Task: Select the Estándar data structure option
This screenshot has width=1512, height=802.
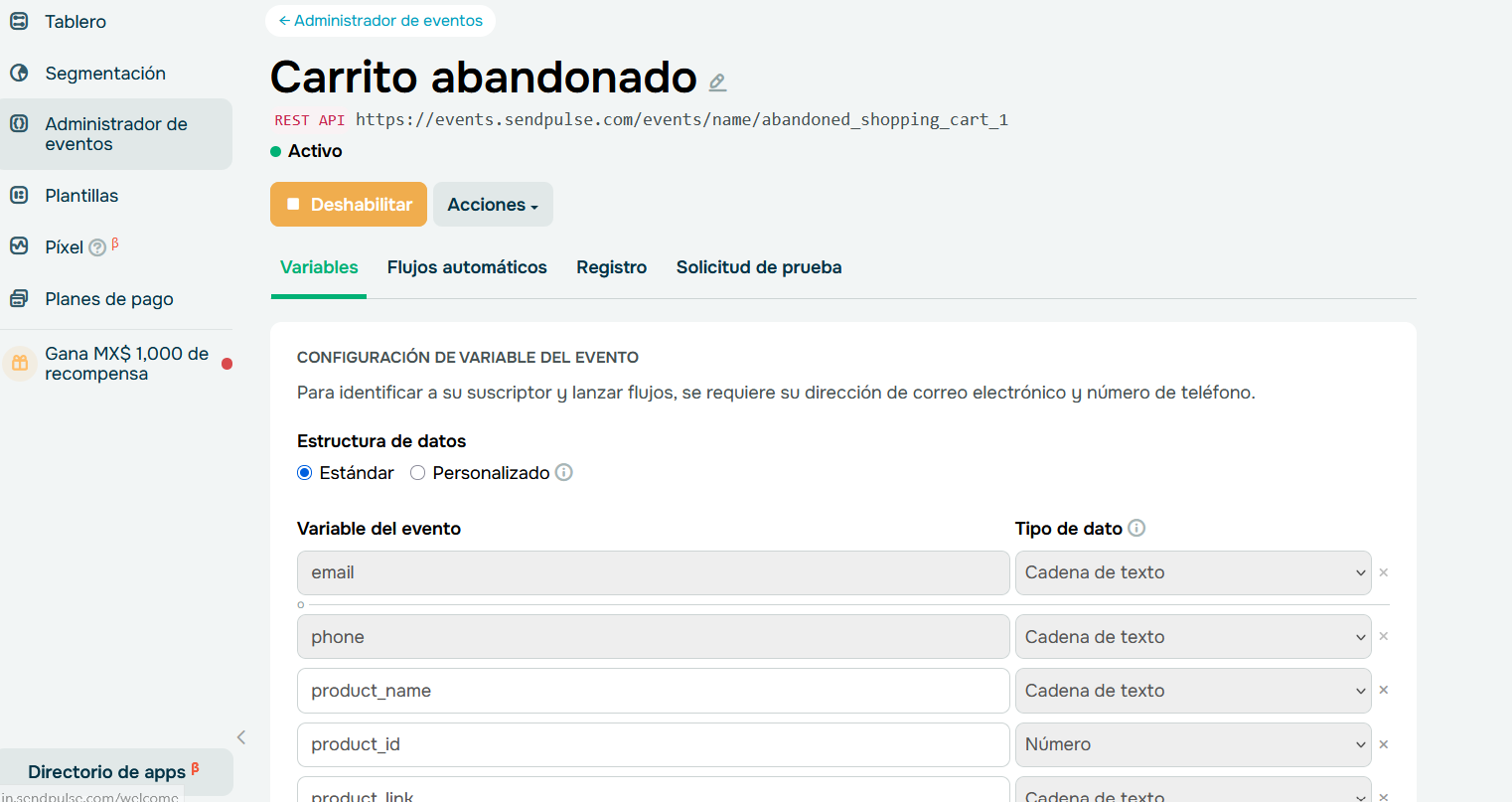Action: click(x=305, y=473)
